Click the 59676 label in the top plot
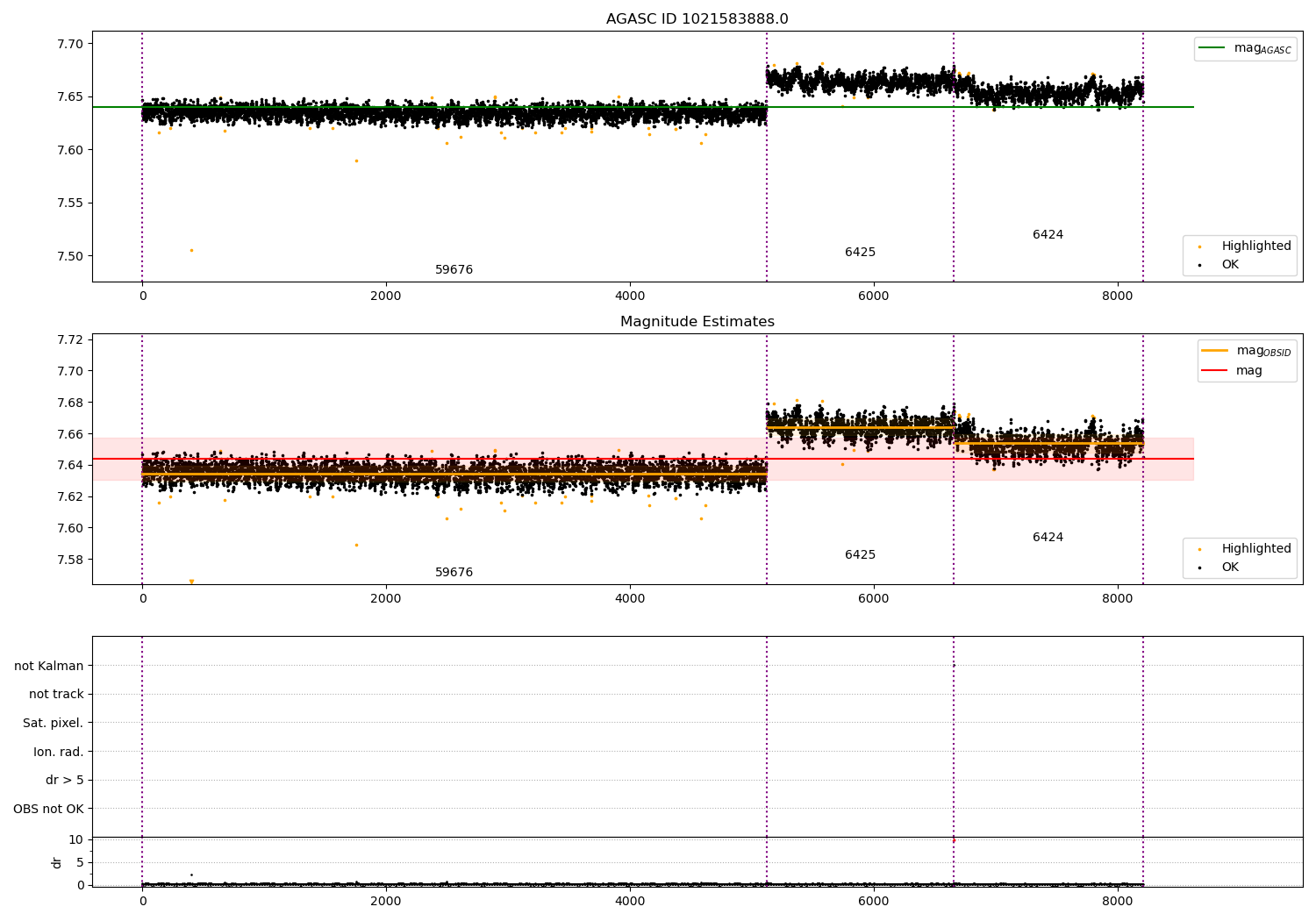Viewport: 1316px width, 921px height. coord(454,270)
